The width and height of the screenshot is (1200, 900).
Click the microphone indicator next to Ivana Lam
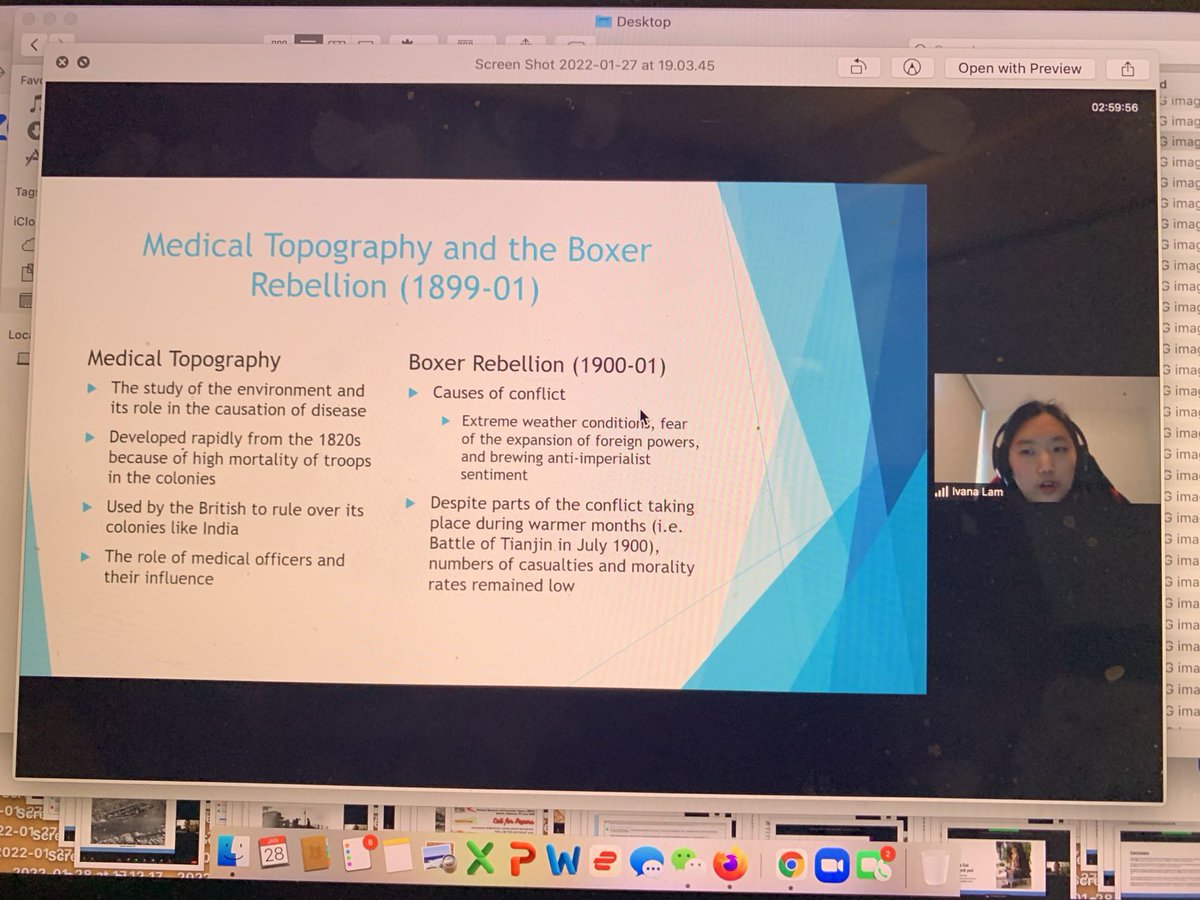coord(941,491)
